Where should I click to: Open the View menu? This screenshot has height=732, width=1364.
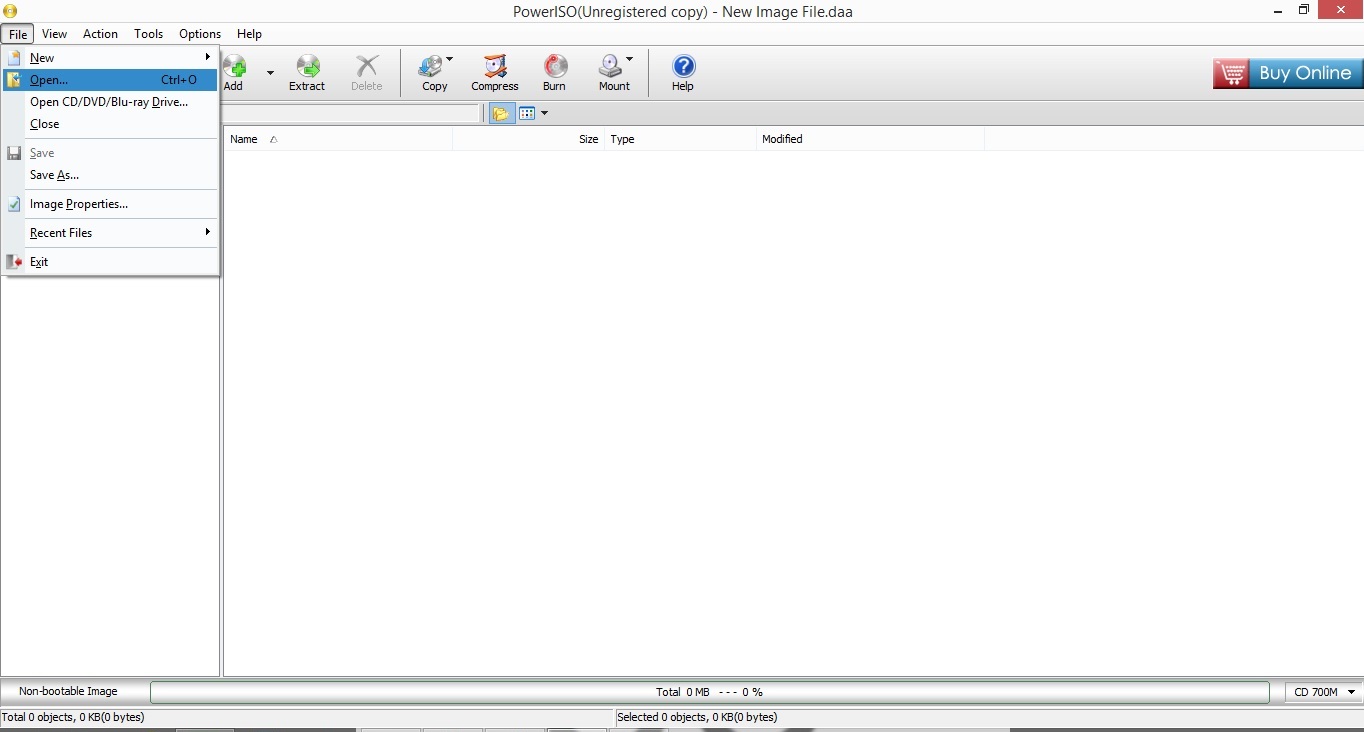pyautogui.click(x=55, y=34)
